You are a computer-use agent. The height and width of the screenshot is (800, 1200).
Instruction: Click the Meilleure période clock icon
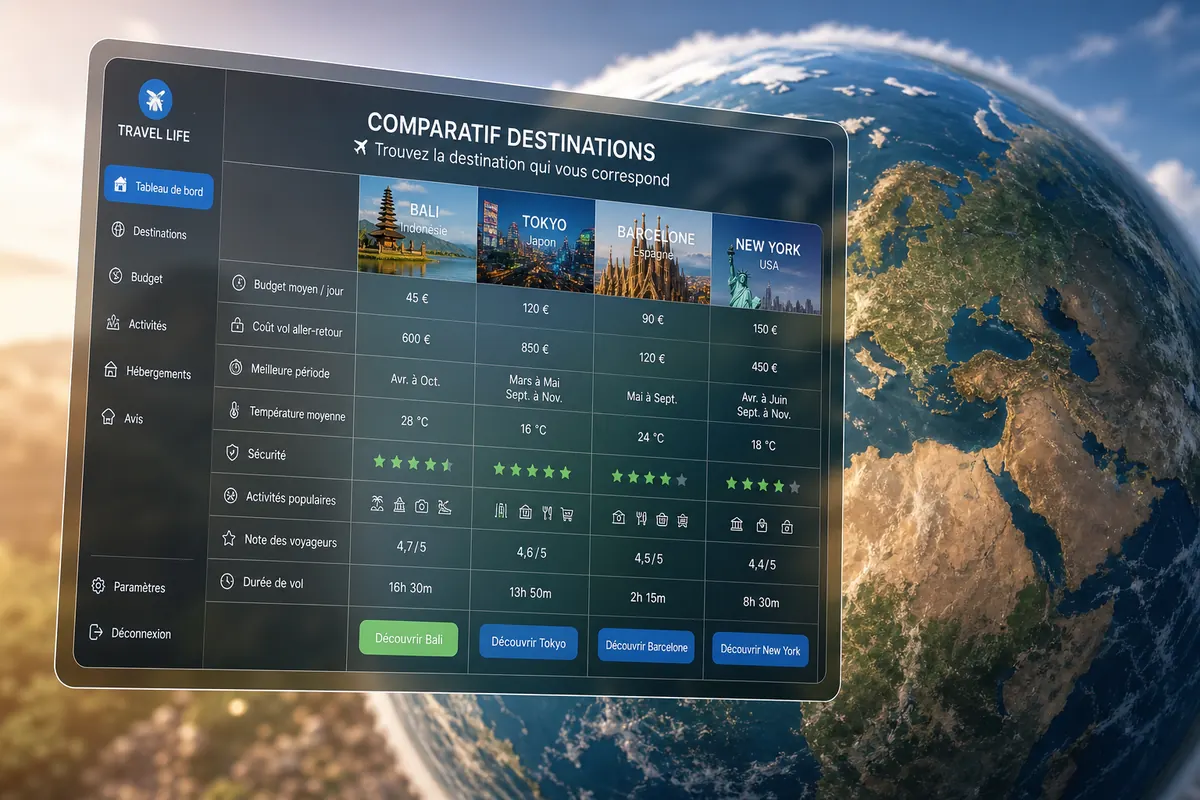coord(235,367)
